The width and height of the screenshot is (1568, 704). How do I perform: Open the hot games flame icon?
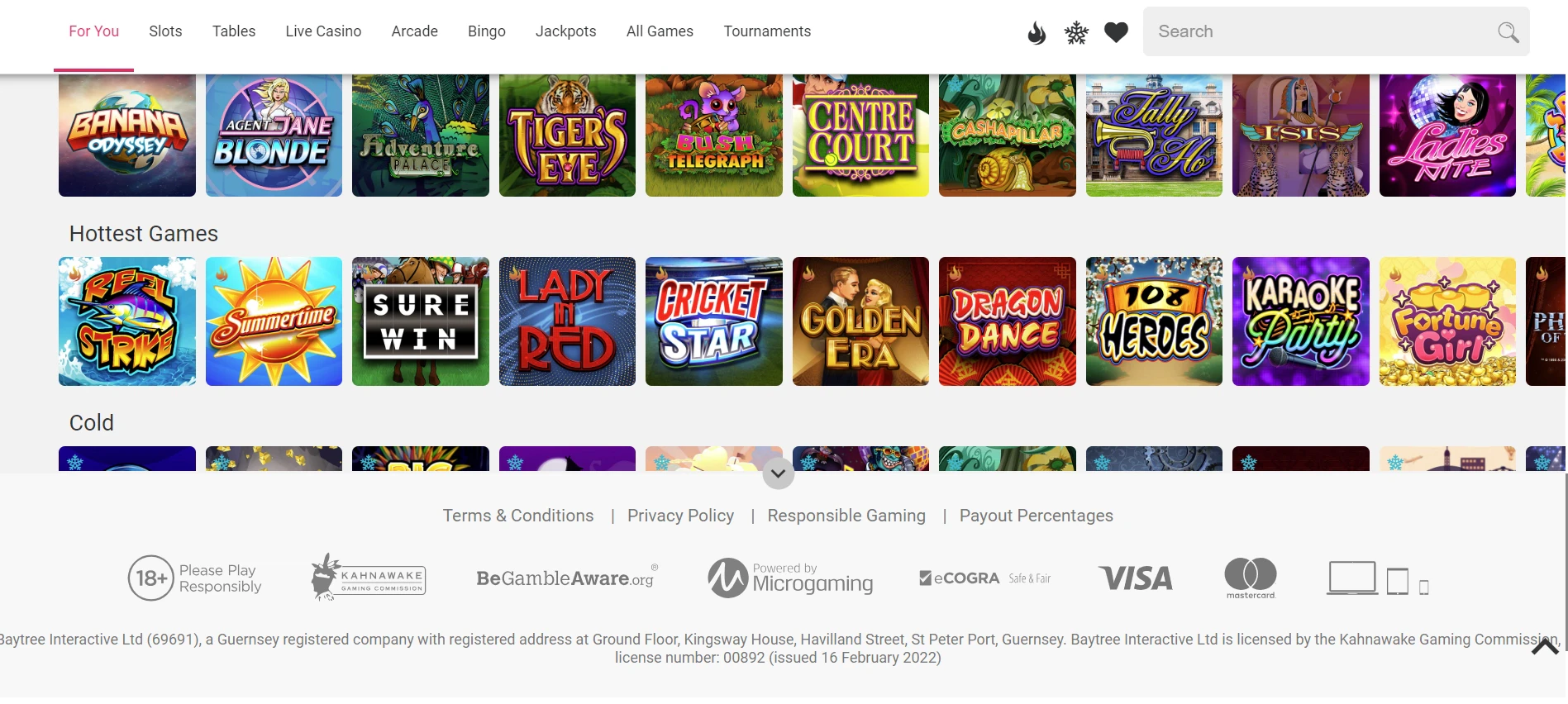[1037, 32]
